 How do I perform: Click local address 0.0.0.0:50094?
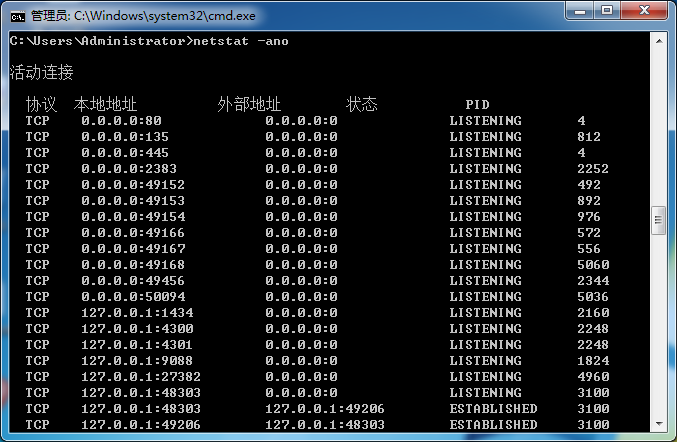click(133, 297)
